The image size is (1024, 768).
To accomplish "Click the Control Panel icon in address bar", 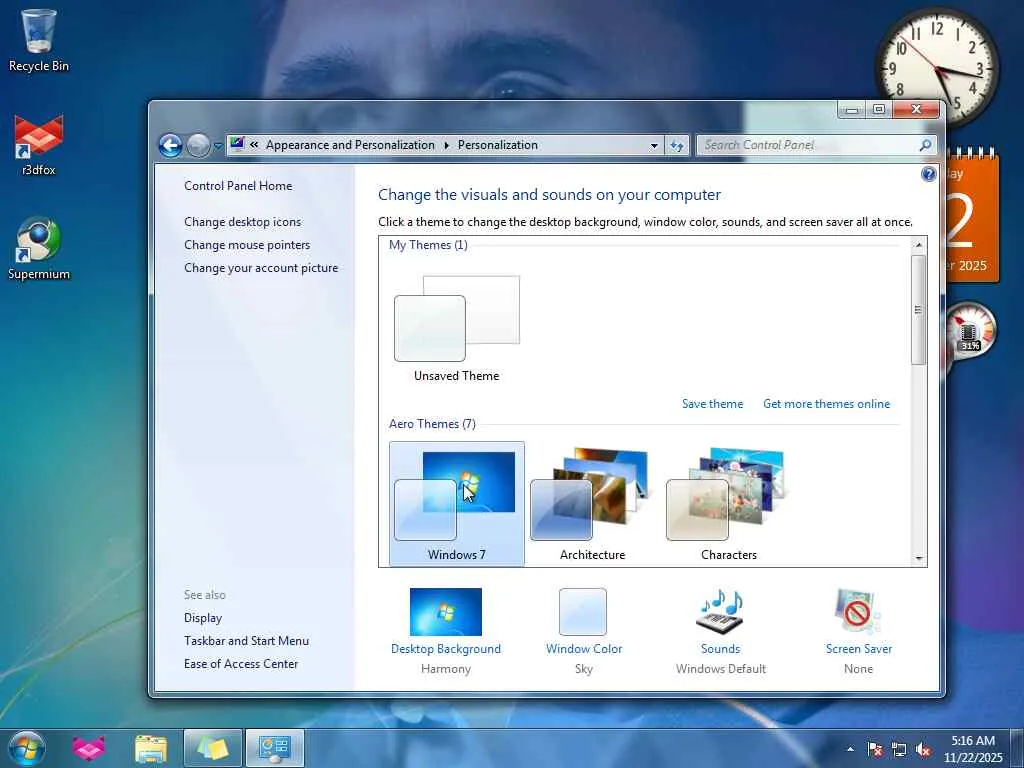I will [x=237, y=144].
